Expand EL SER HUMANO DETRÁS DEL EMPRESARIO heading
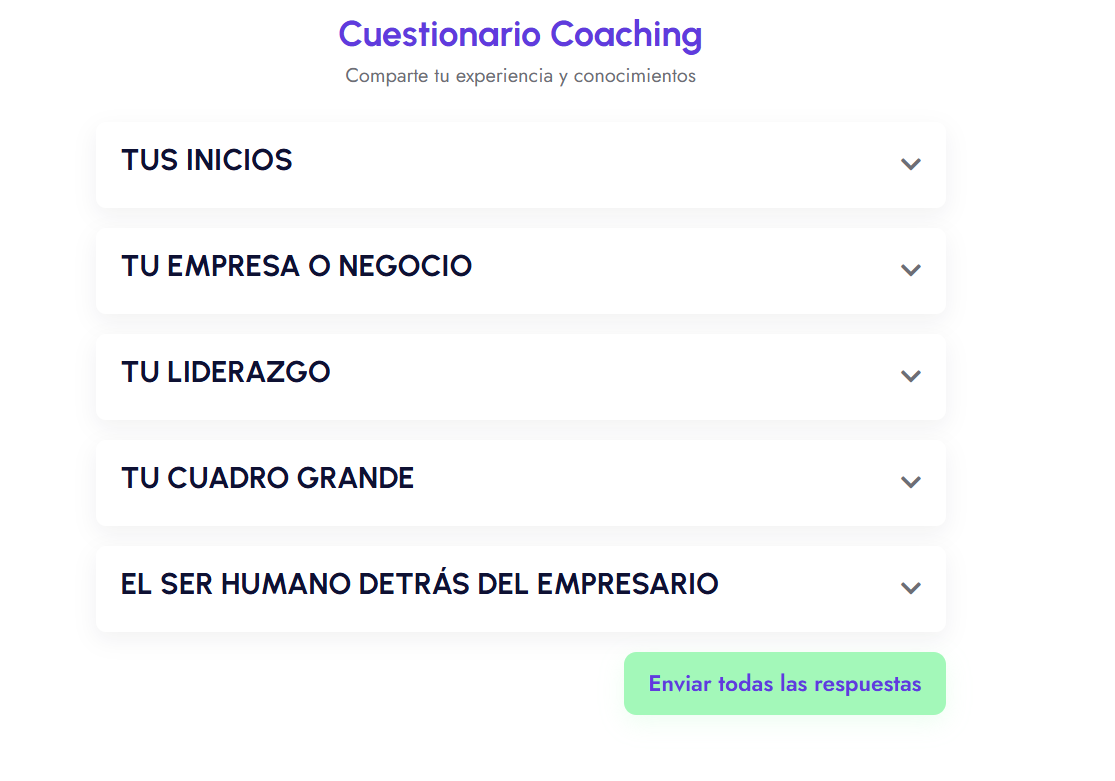The image size is (1115, 781). [x=419, y=584]
